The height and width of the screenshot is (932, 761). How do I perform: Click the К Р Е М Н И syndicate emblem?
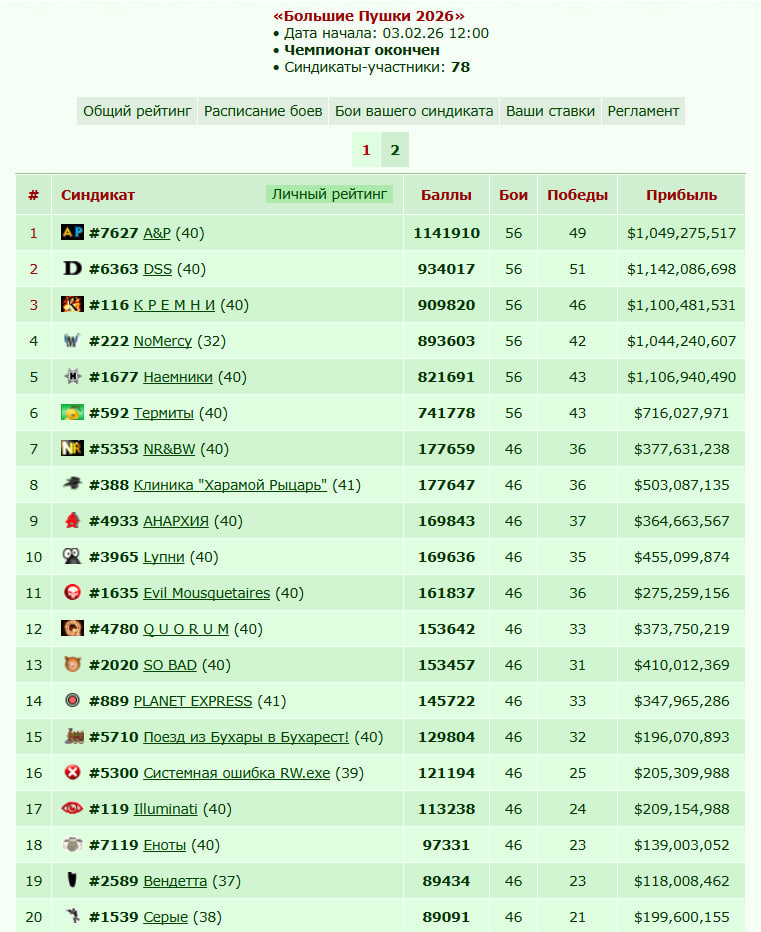pyautogui.click(x=72, y=304)
